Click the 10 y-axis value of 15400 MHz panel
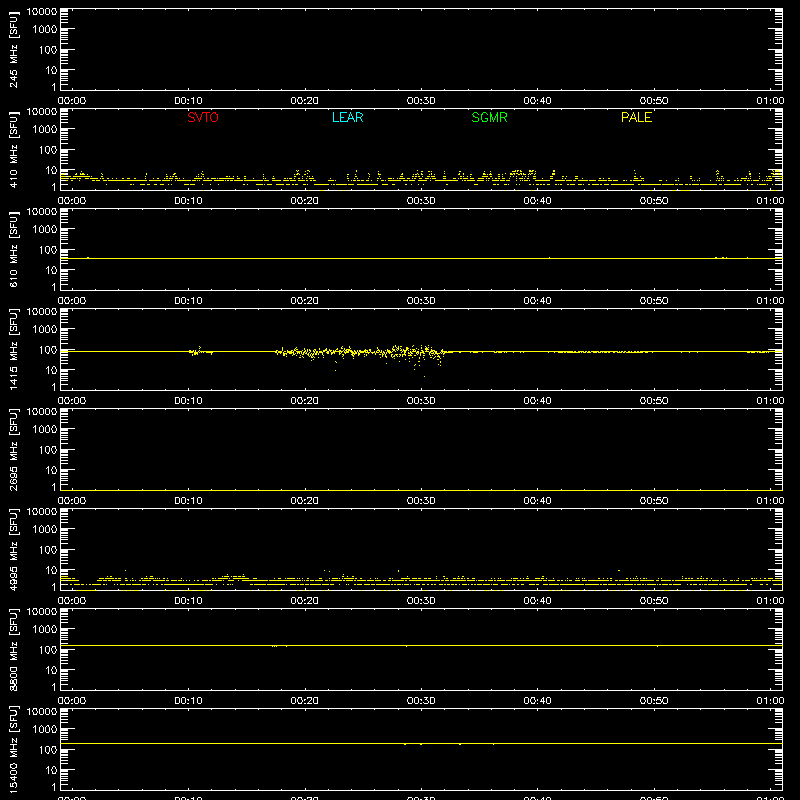800x800 pixels. (51, 770)
